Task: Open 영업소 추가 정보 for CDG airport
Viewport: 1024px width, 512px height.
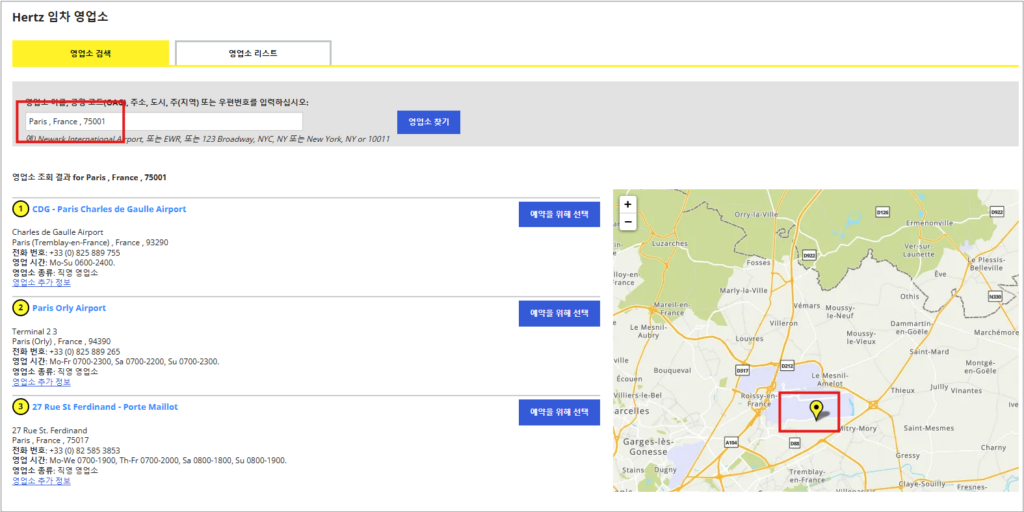Action: 42,283
